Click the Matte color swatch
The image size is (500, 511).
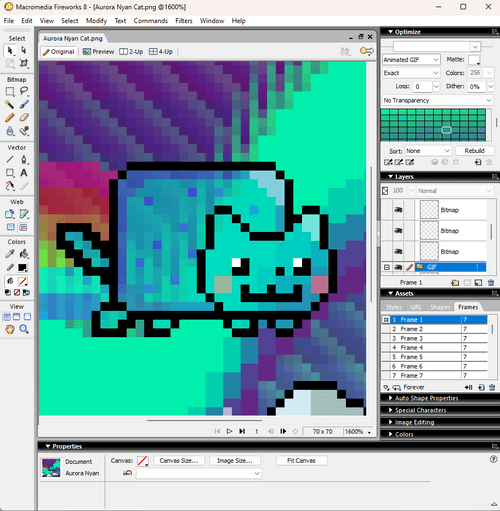tap(474, 60)
